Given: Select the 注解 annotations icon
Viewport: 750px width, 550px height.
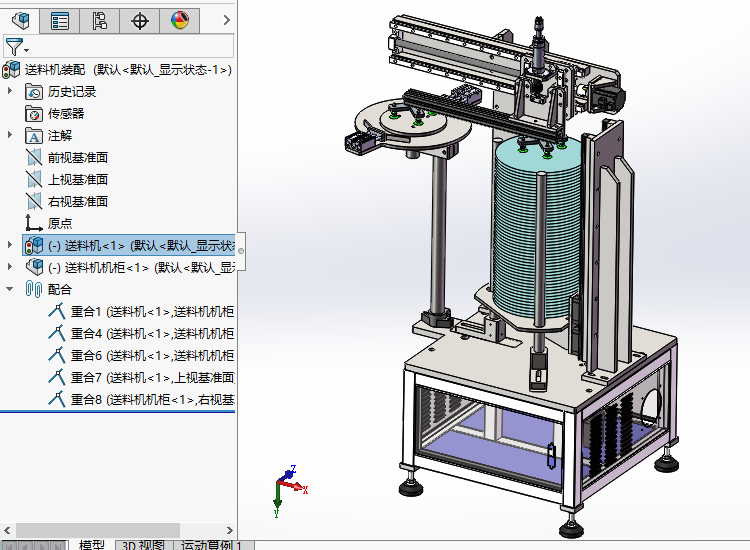Looking at the screenshot, I should tap(34, 135).
